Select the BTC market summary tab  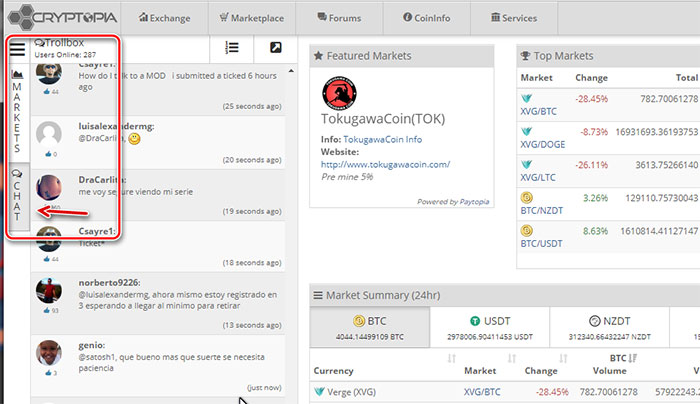coord(370,327)
